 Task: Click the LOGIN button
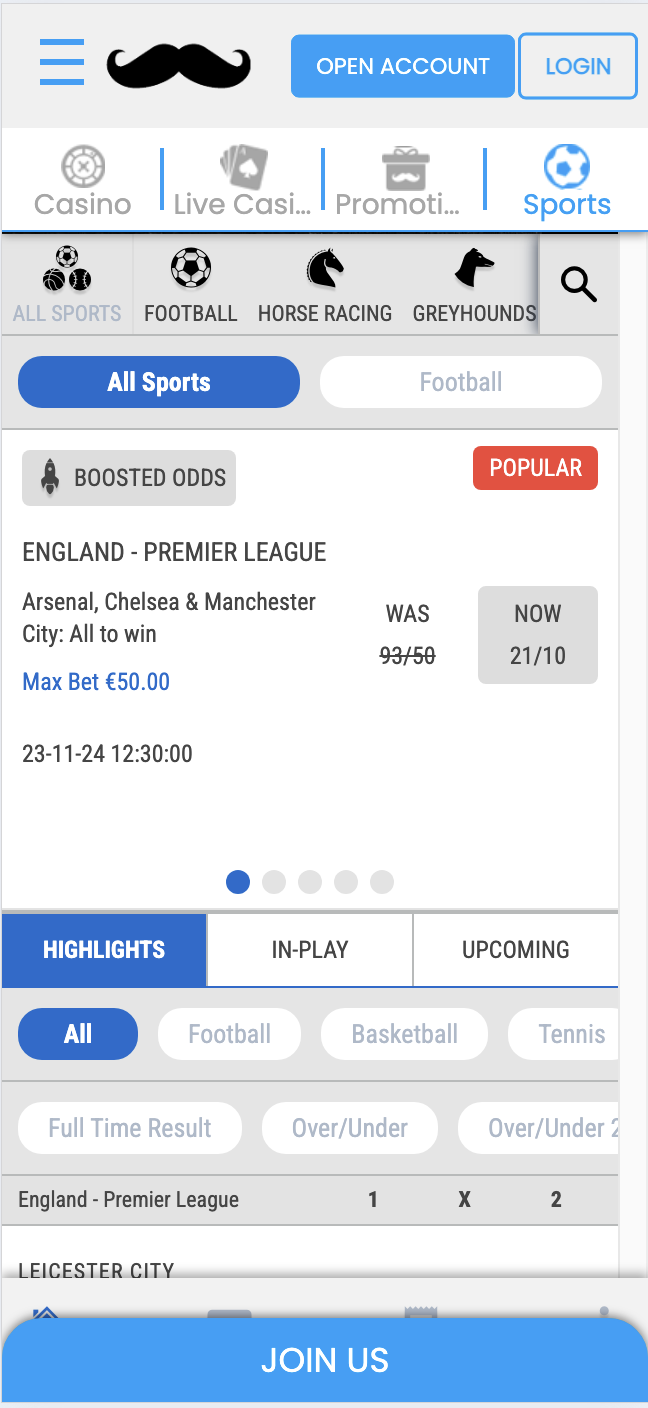[578, 67]
